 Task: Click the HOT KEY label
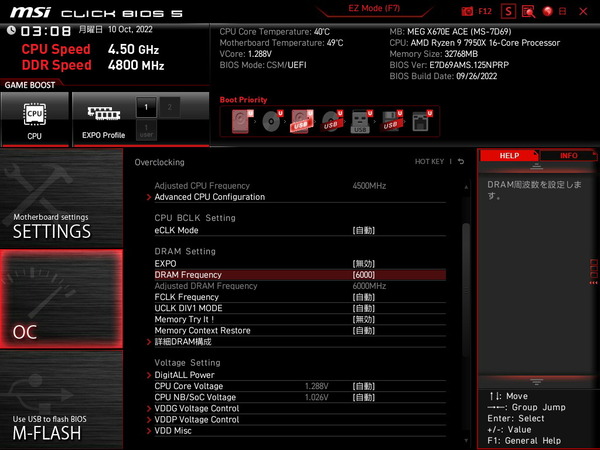tap(429, 161)
